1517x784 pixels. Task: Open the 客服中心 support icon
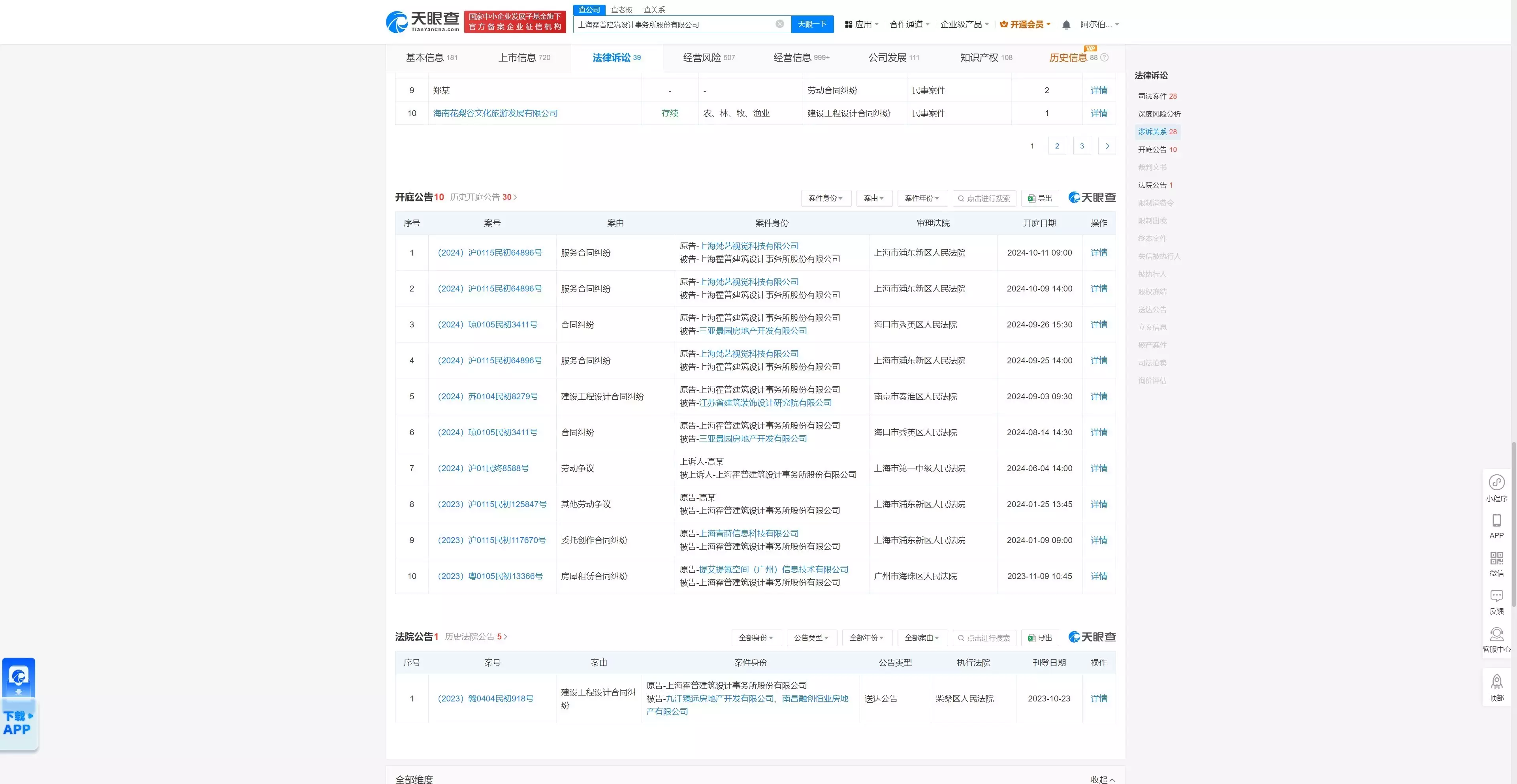(1496, 640)
